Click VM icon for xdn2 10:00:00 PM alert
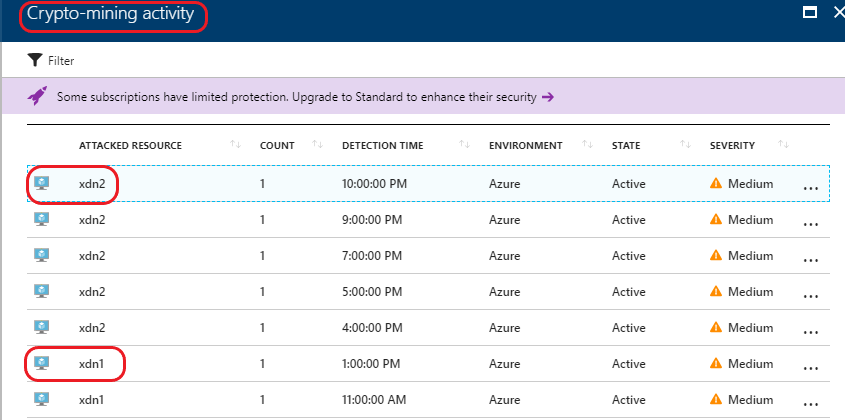Screen dimensions: 845x420 tap(41, 183)
